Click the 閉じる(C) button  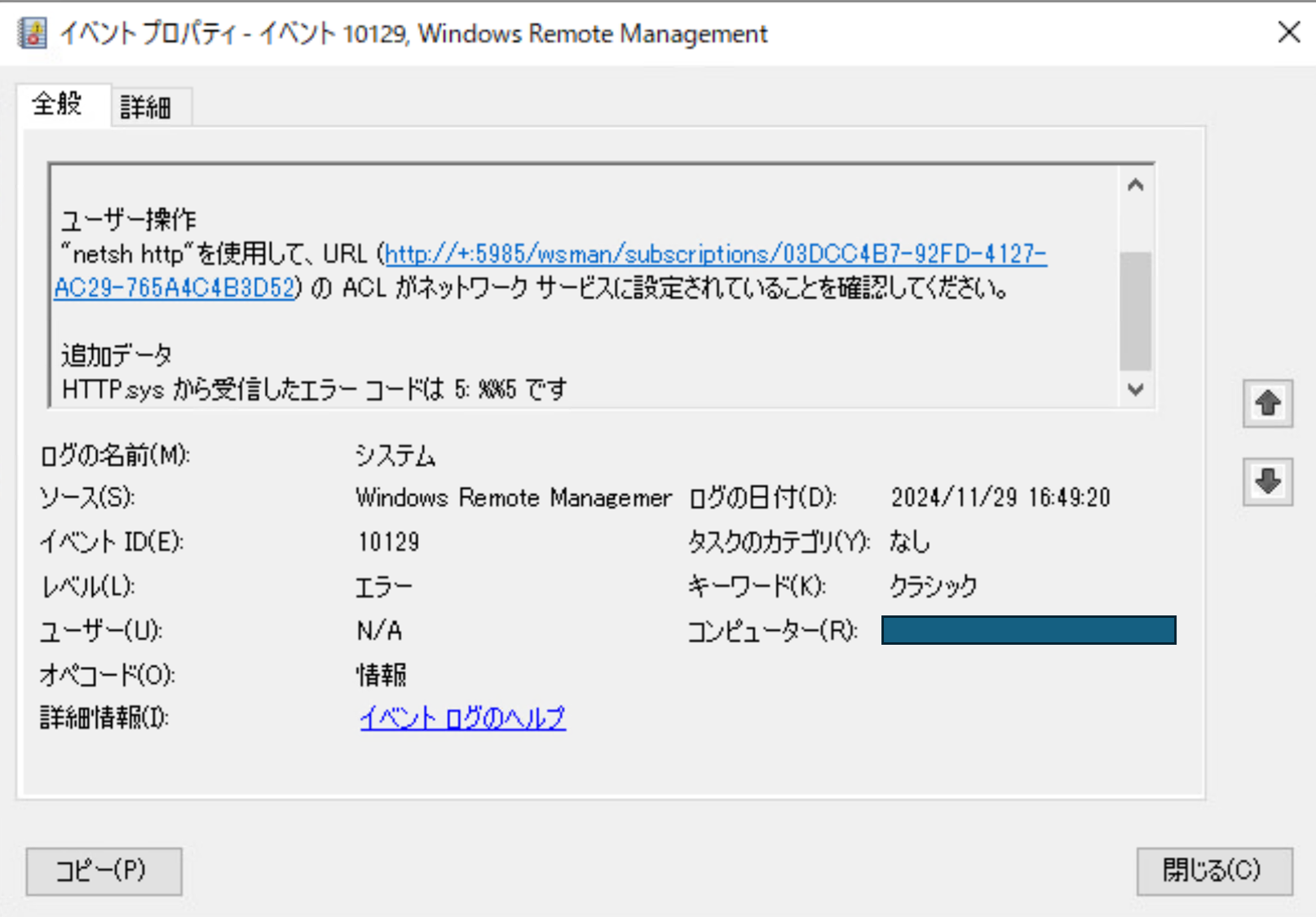(x=1215, y=871)
